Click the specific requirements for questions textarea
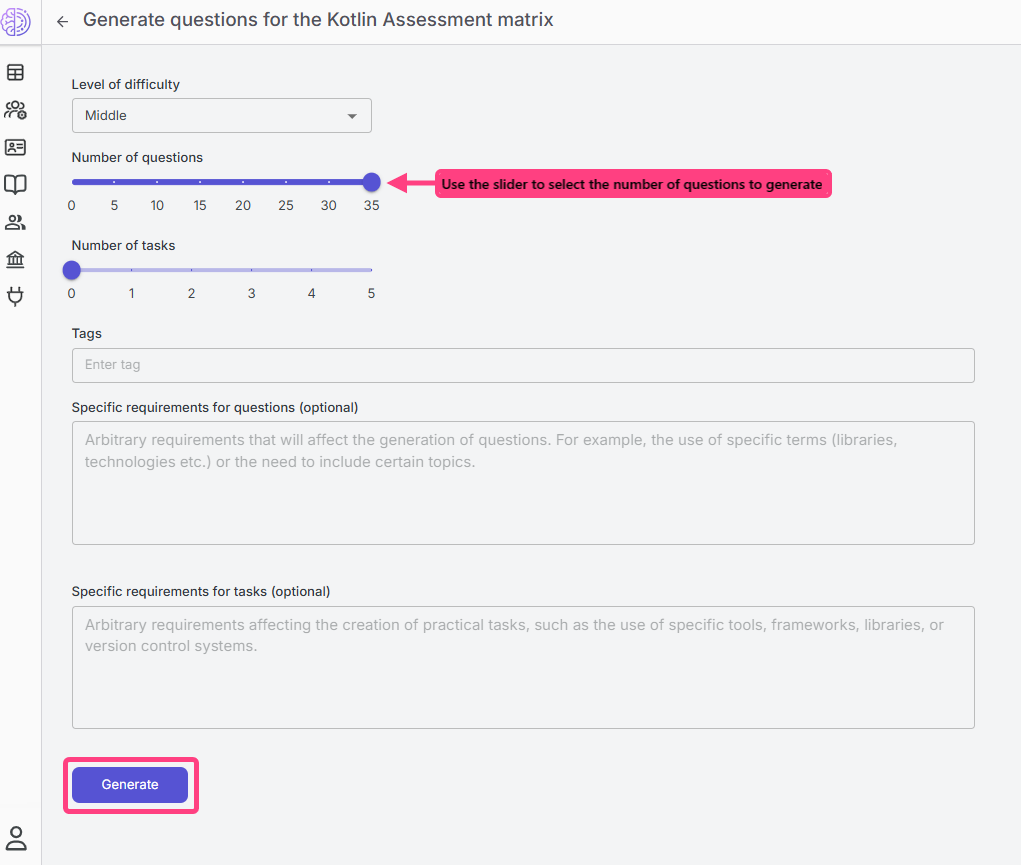Image resolution: width=1021 pixels, height=865 pixels. [523, 483]
